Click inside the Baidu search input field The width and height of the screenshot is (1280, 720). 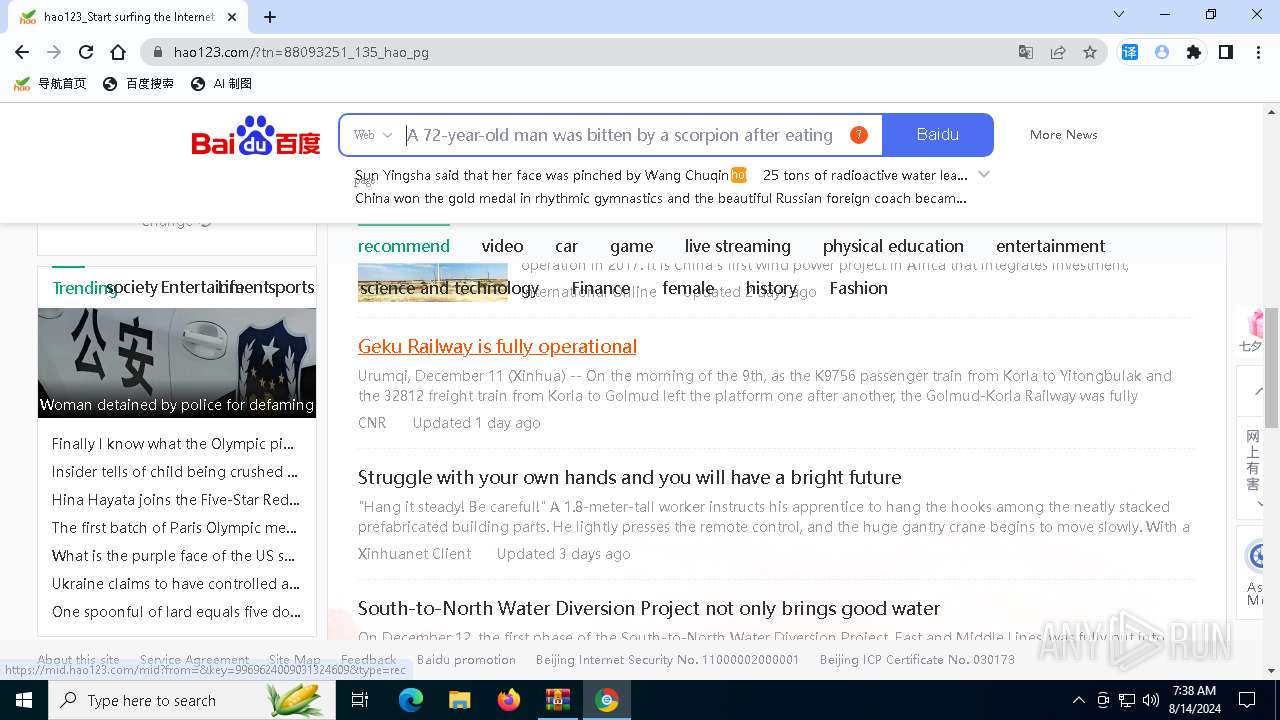click(x=620, y=135)
